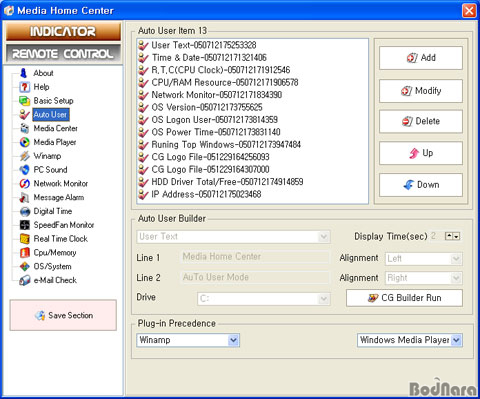Click the OS/System icon
Screen dimensions: 480x399
coord(24,266)
